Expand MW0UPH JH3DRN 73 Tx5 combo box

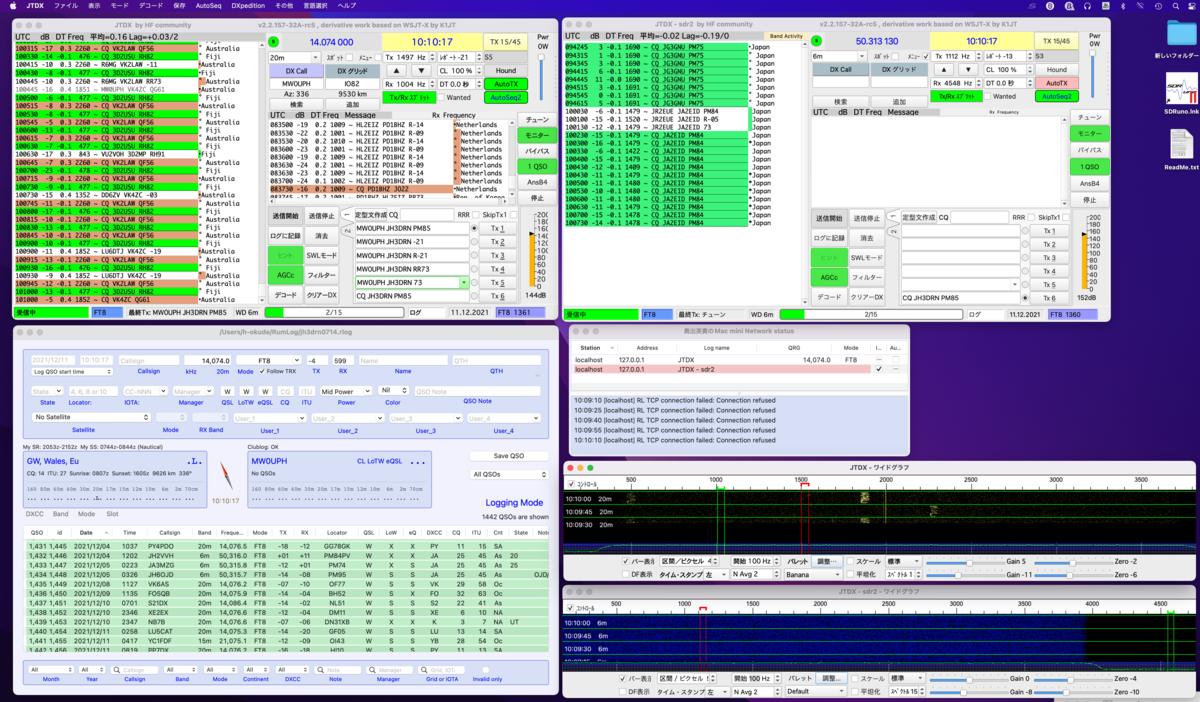(465, 283)
